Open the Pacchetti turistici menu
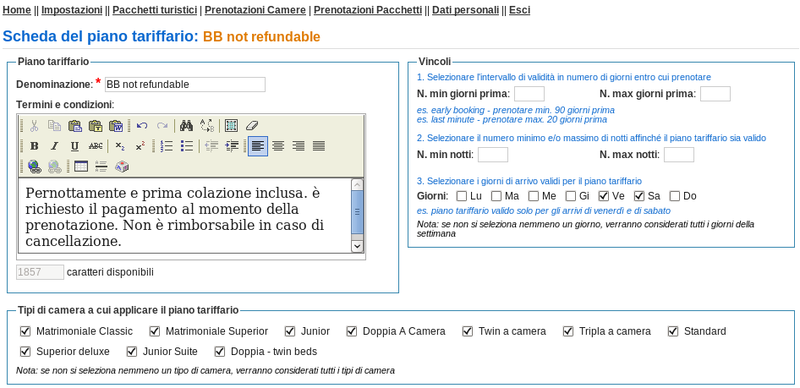This screenshot has width=800, height=388. pyautogui.click(x=155, y=10)
